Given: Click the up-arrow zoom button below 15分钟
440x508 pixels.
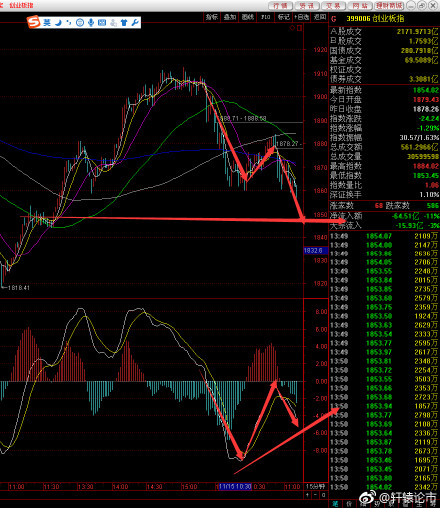Looking at the screenshot, I should pyautogui.click(x=307, y=495).
